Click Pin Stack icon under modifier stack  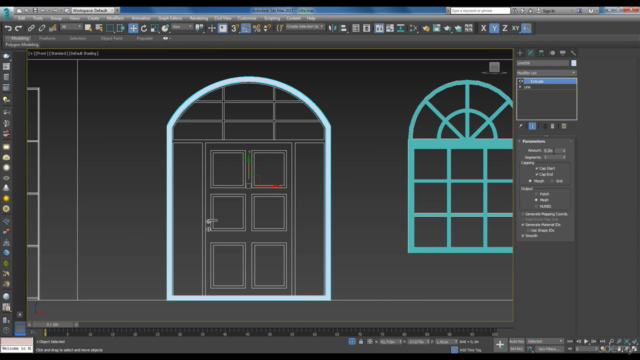(x=520, y=126)
